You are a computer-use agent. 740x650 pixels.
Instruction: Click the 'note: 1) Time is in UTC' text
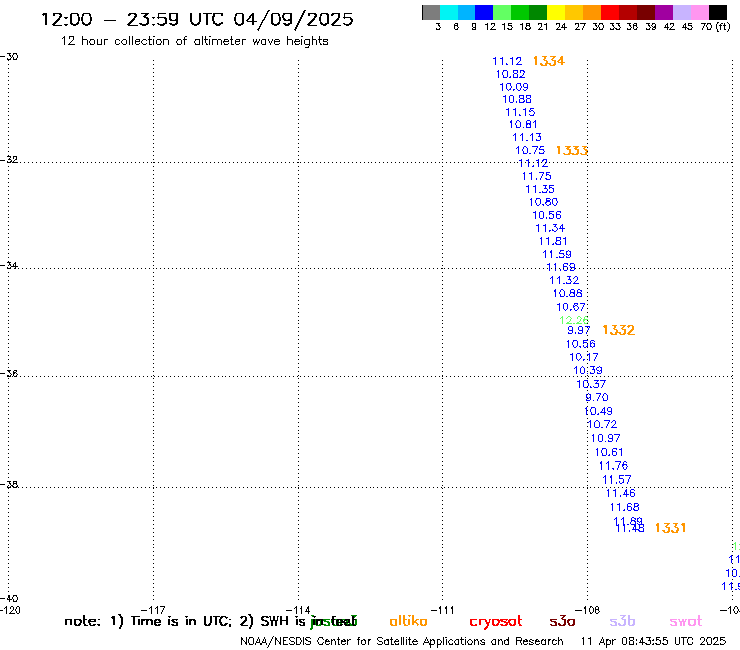(148, 621)
